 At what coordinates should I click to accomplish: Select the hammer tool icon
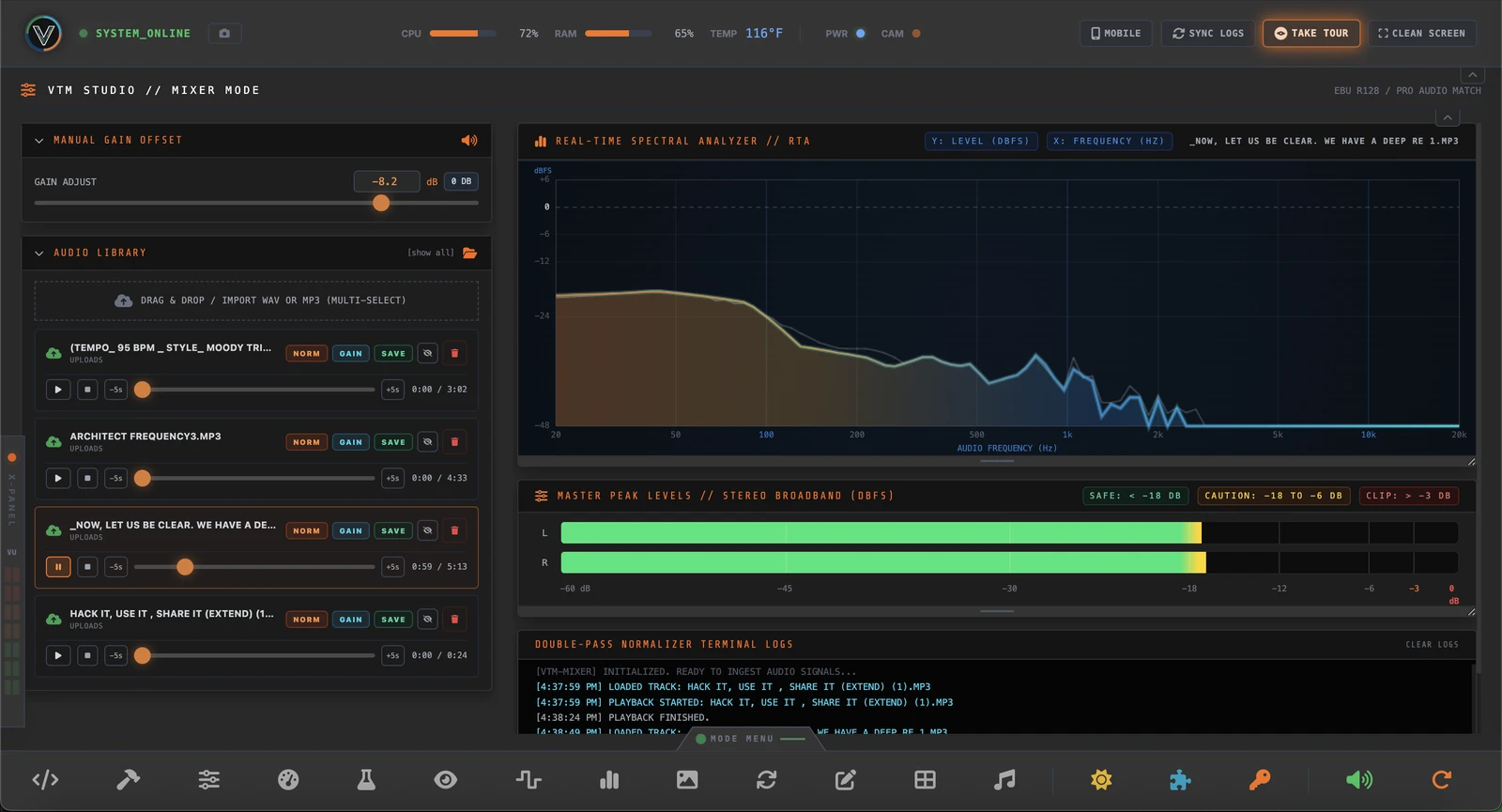tap(128, 779)
